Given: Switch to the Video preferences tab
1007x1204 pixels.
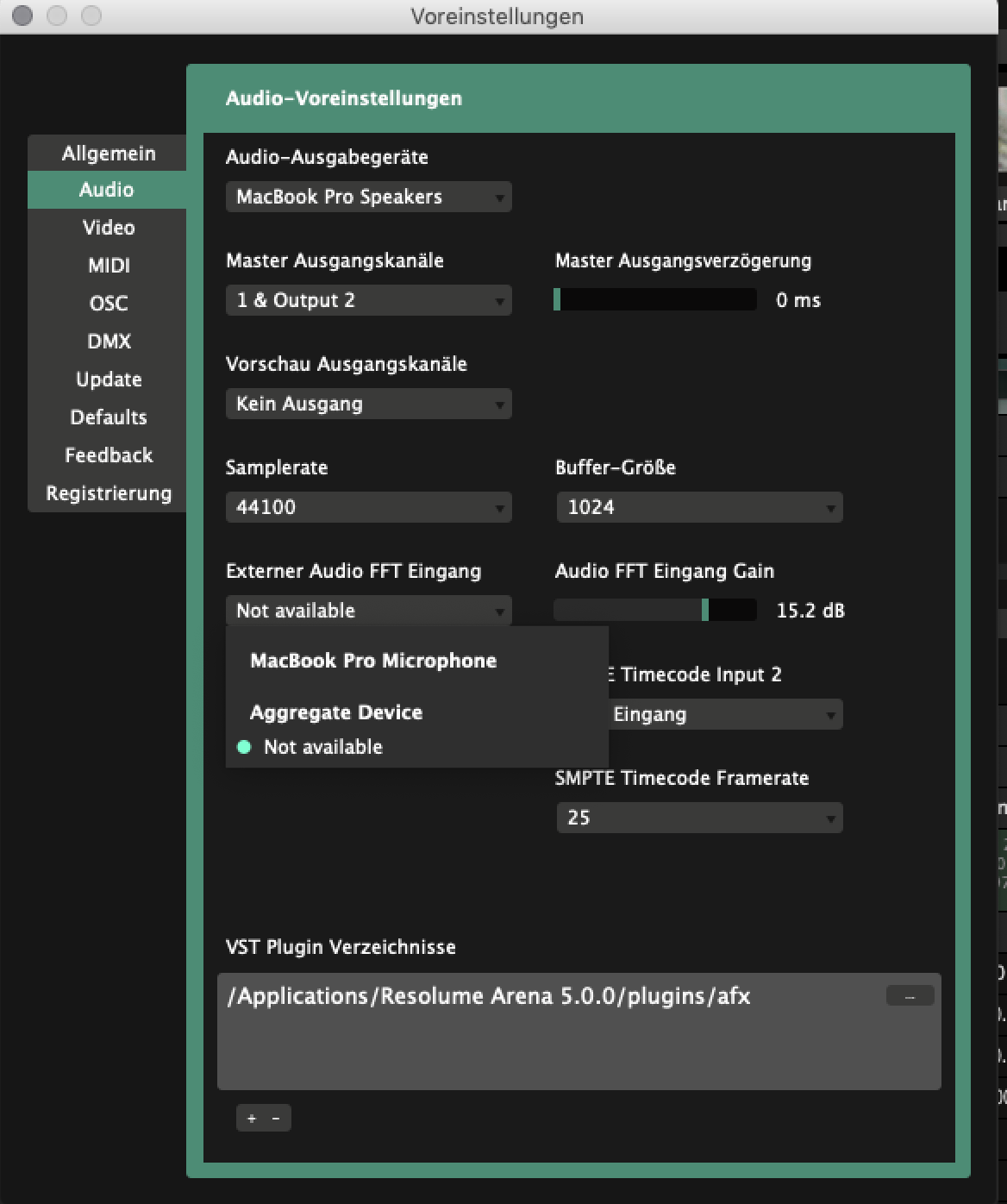Looking at the screenshot, I should click(108, 228).
